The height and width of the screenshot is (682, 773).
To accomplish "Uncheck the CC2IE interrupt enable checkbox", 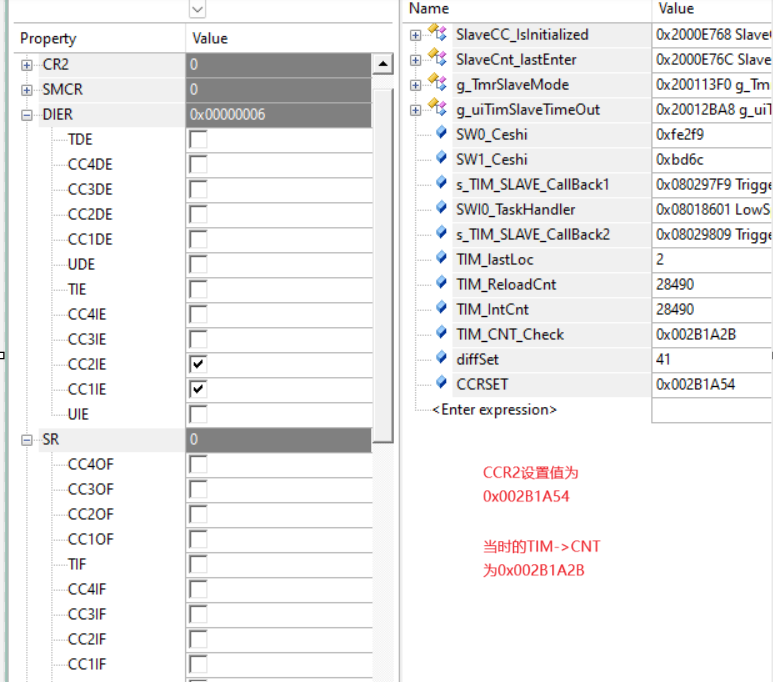I will (x=198, y=364).
